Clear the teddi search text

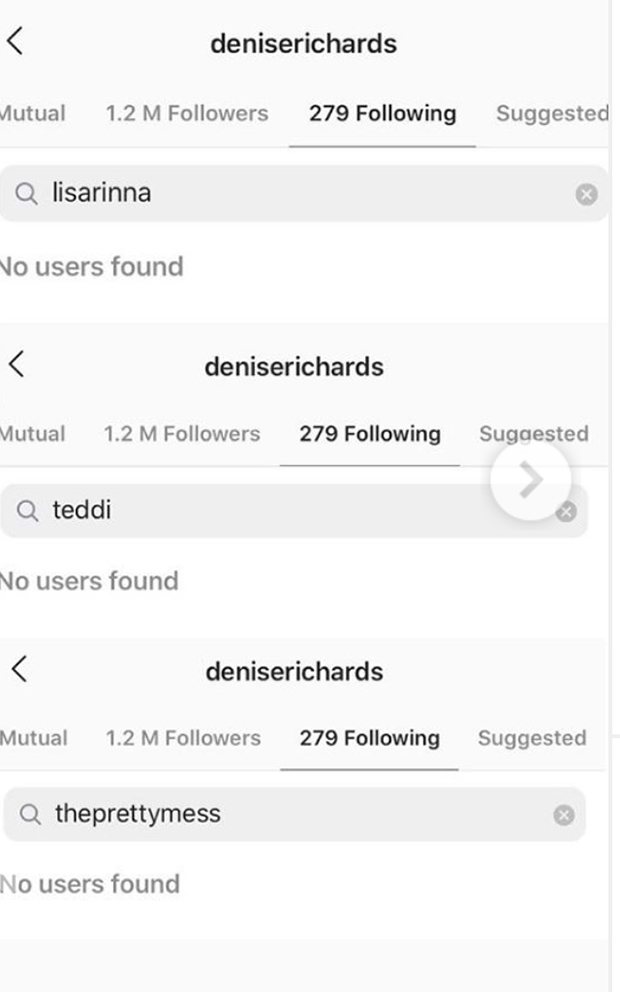coord(566,512)
